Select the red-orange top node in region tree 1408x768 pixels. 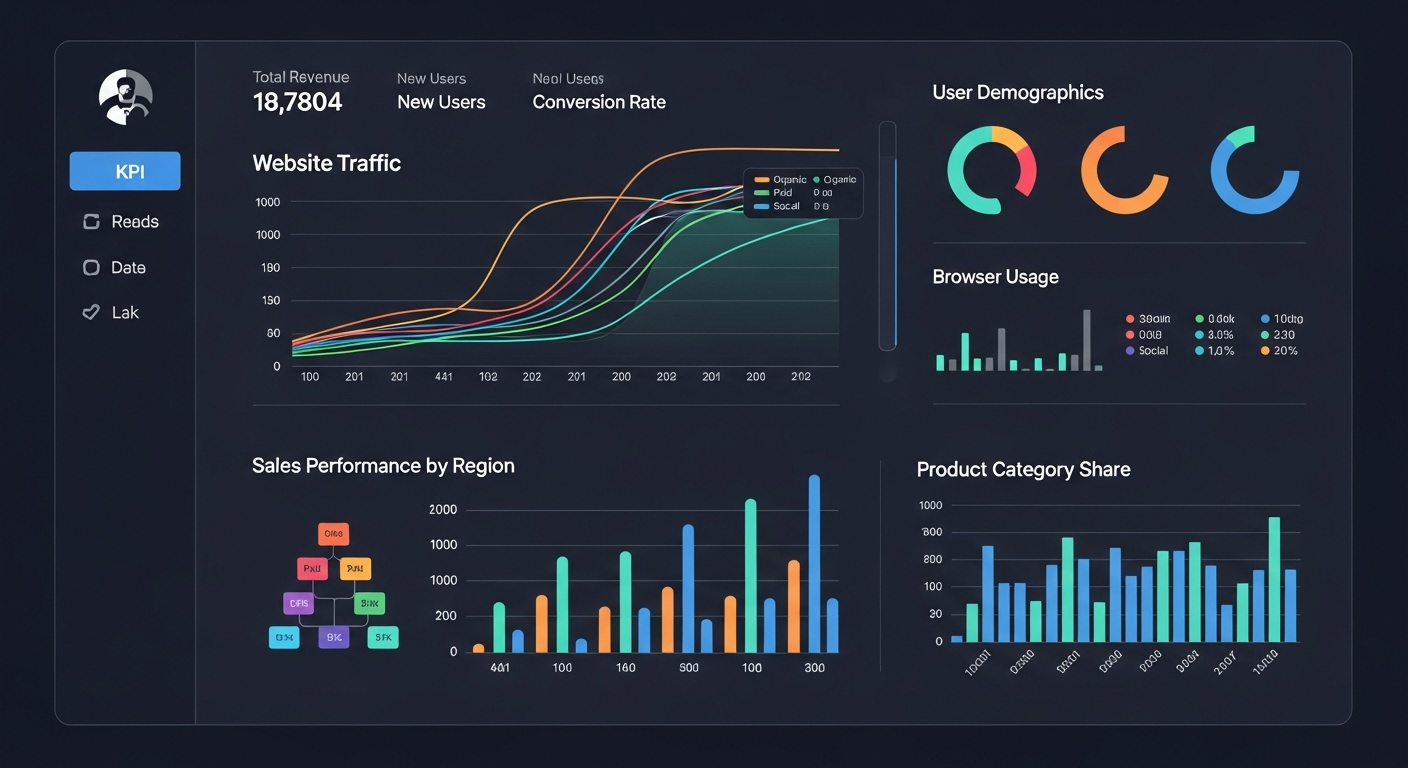point(333,533)
